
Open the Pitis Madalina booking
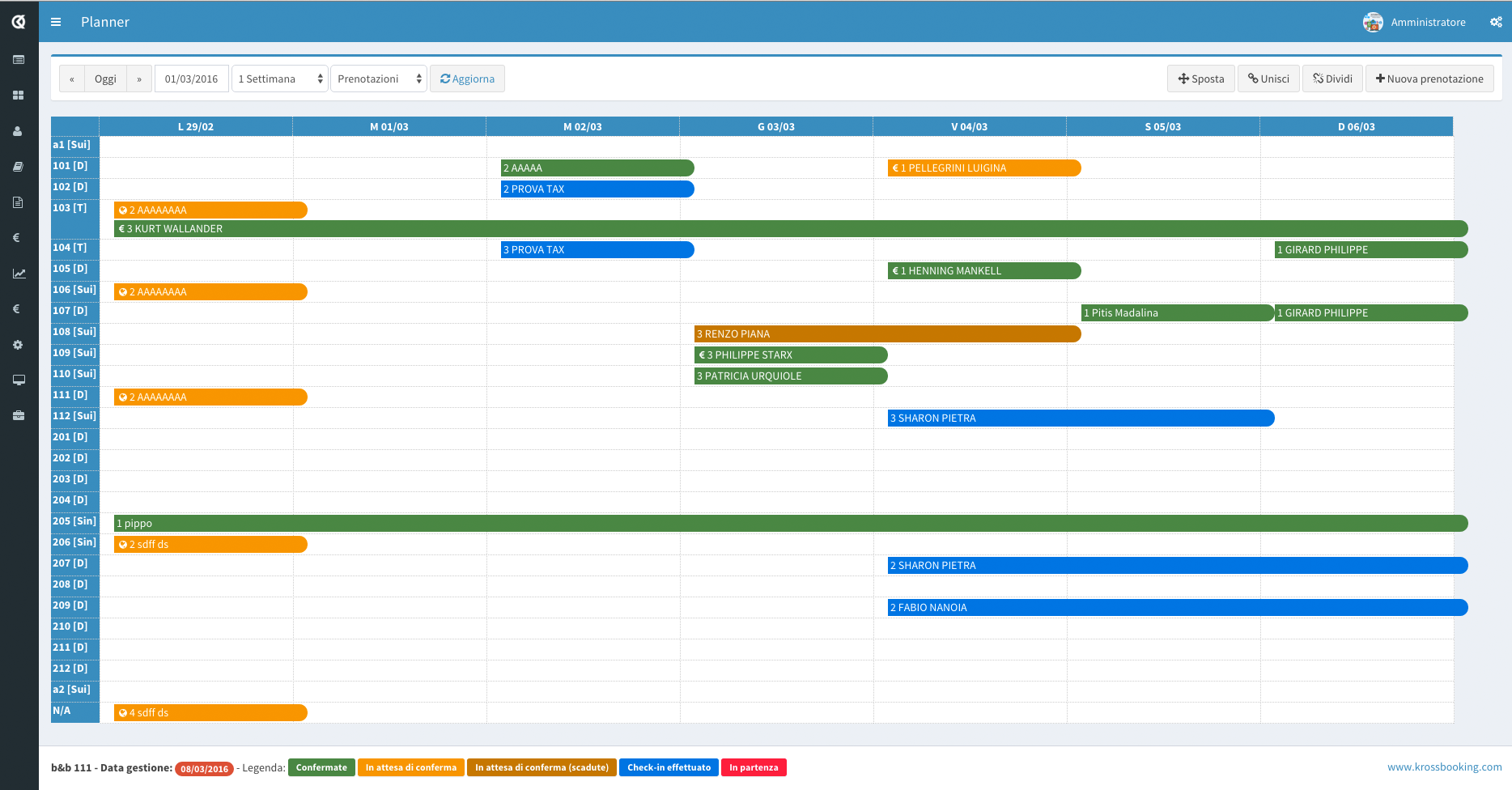coord(1178,312)
